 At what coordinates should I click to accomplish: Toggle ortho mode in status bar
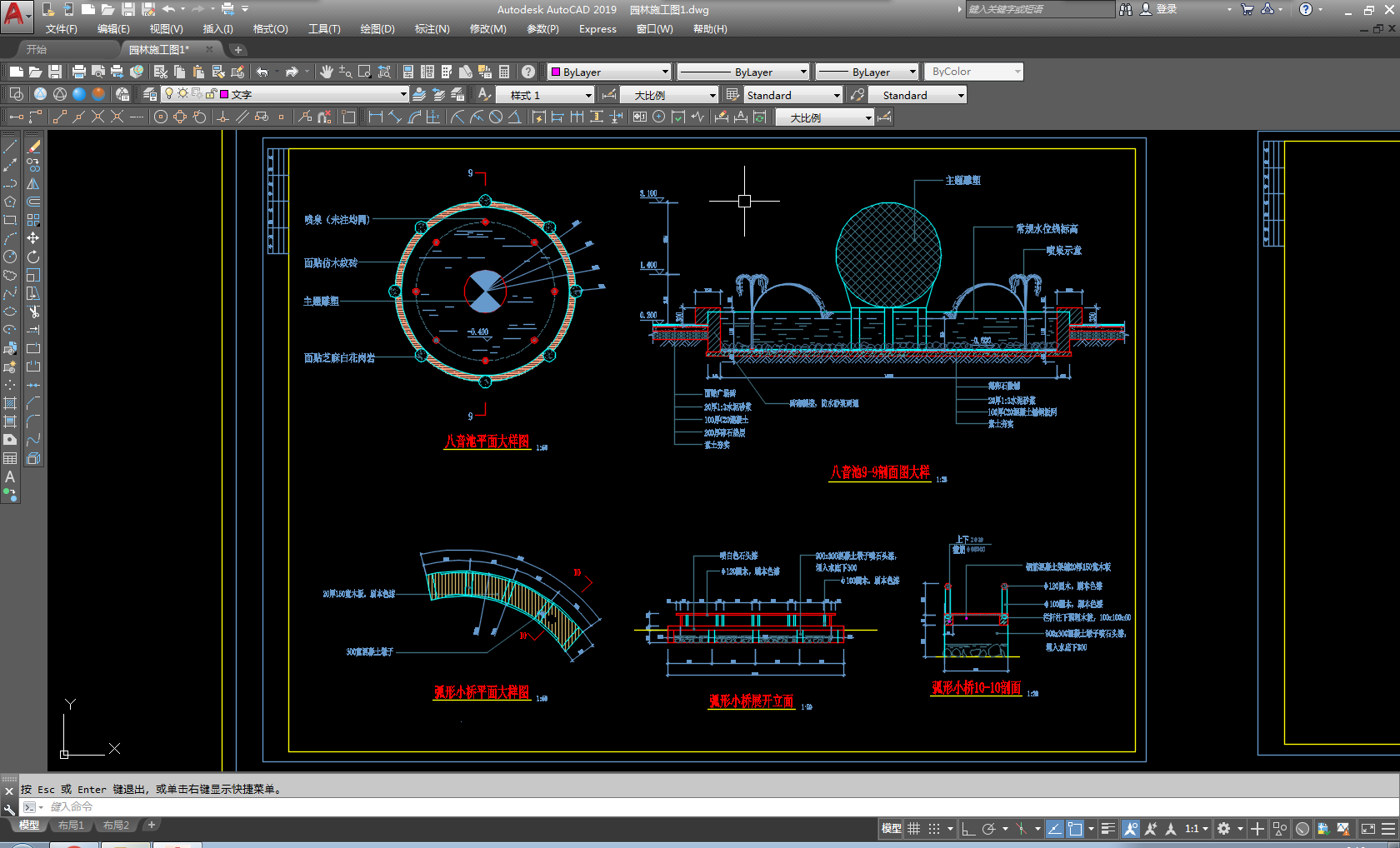(968, 829)
